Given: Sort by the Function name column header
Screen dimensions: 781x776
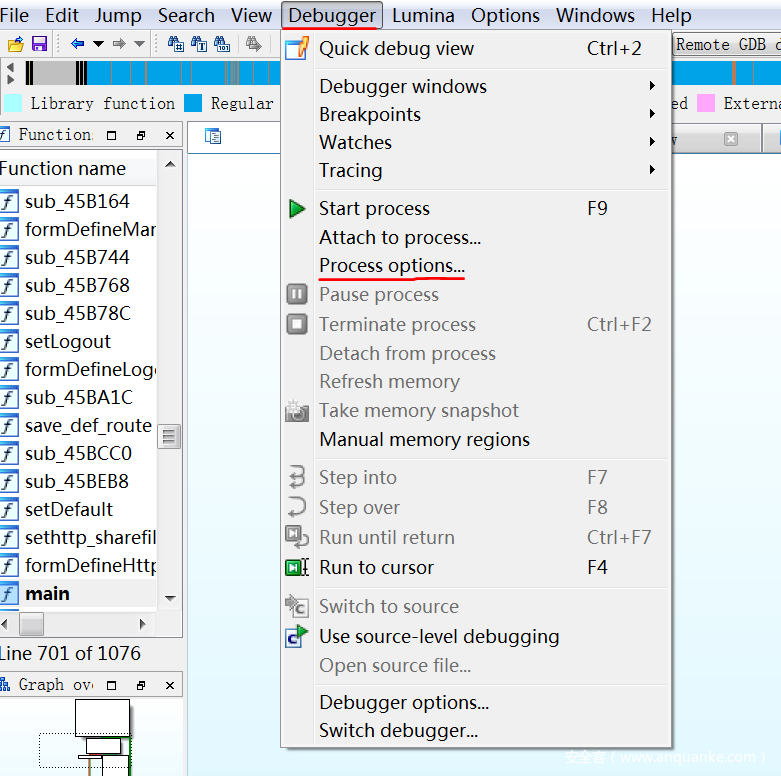Looking at the screenshot, I should (78, 168).
